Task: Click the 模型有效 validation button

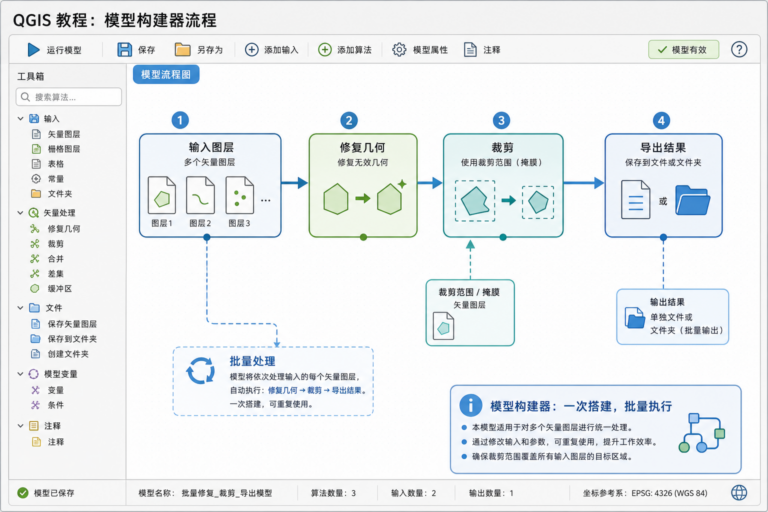Action: (683, 49)
